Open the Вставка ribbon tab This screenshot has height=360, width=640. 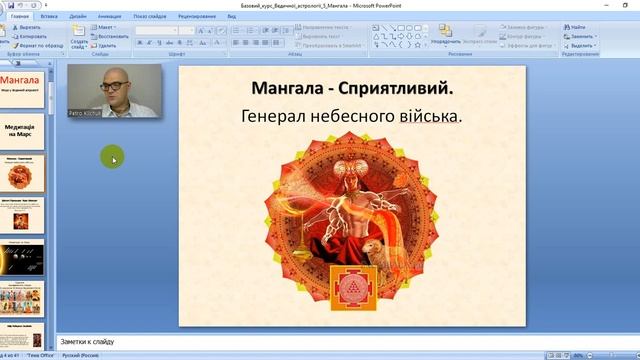pyautogui.click(x=49, y=16)
